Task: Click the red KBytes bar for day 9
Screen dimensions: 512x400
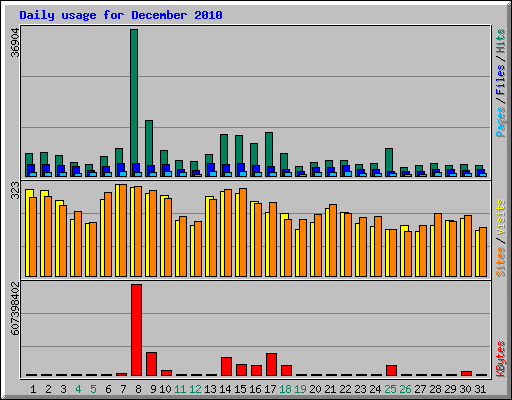Action: 151,364
